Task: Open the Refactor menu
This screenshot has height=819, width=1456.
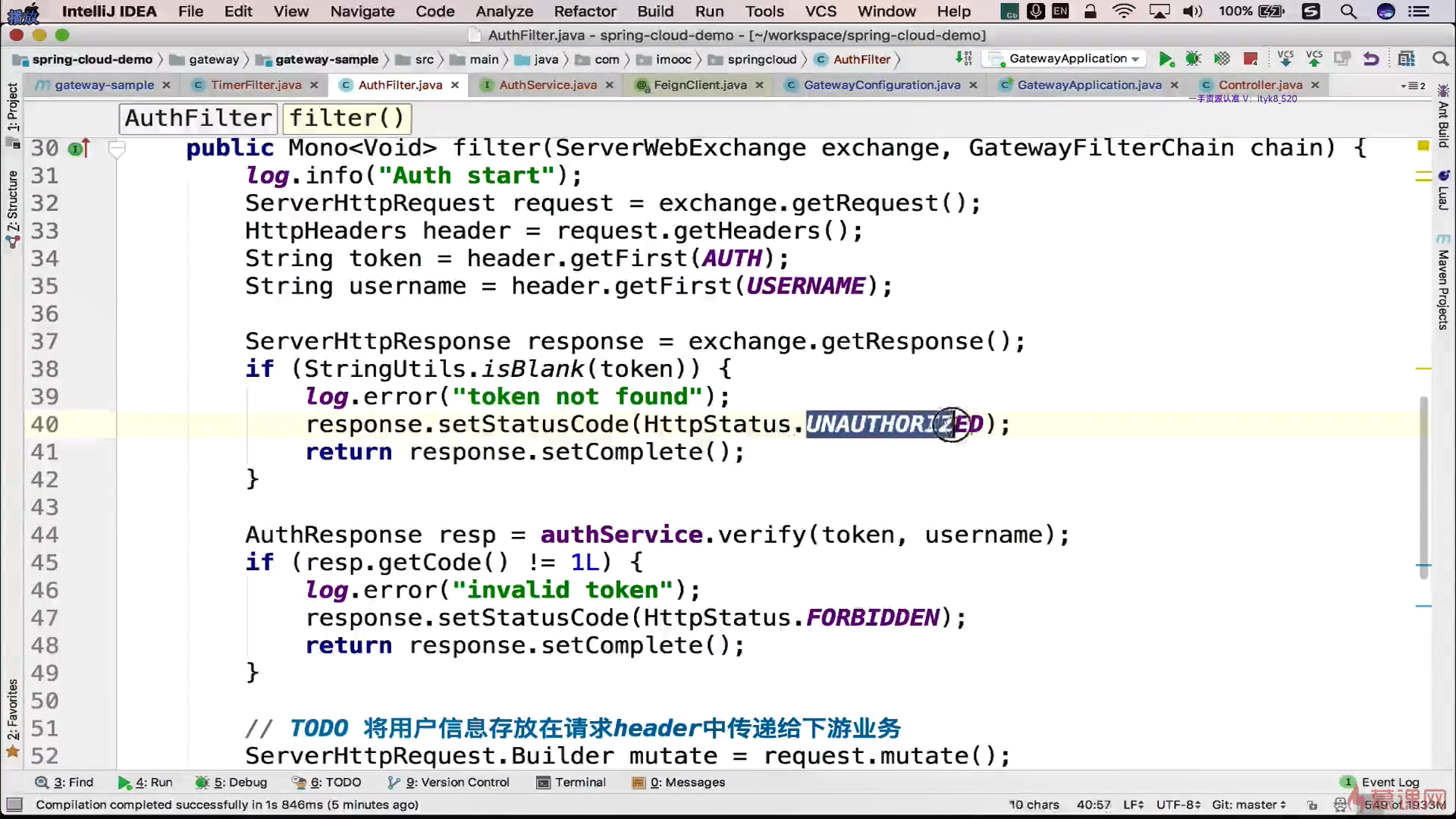Action: 585,11
